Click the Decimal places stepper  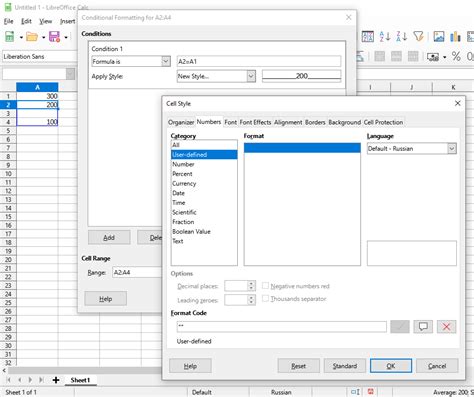point(251,286)
